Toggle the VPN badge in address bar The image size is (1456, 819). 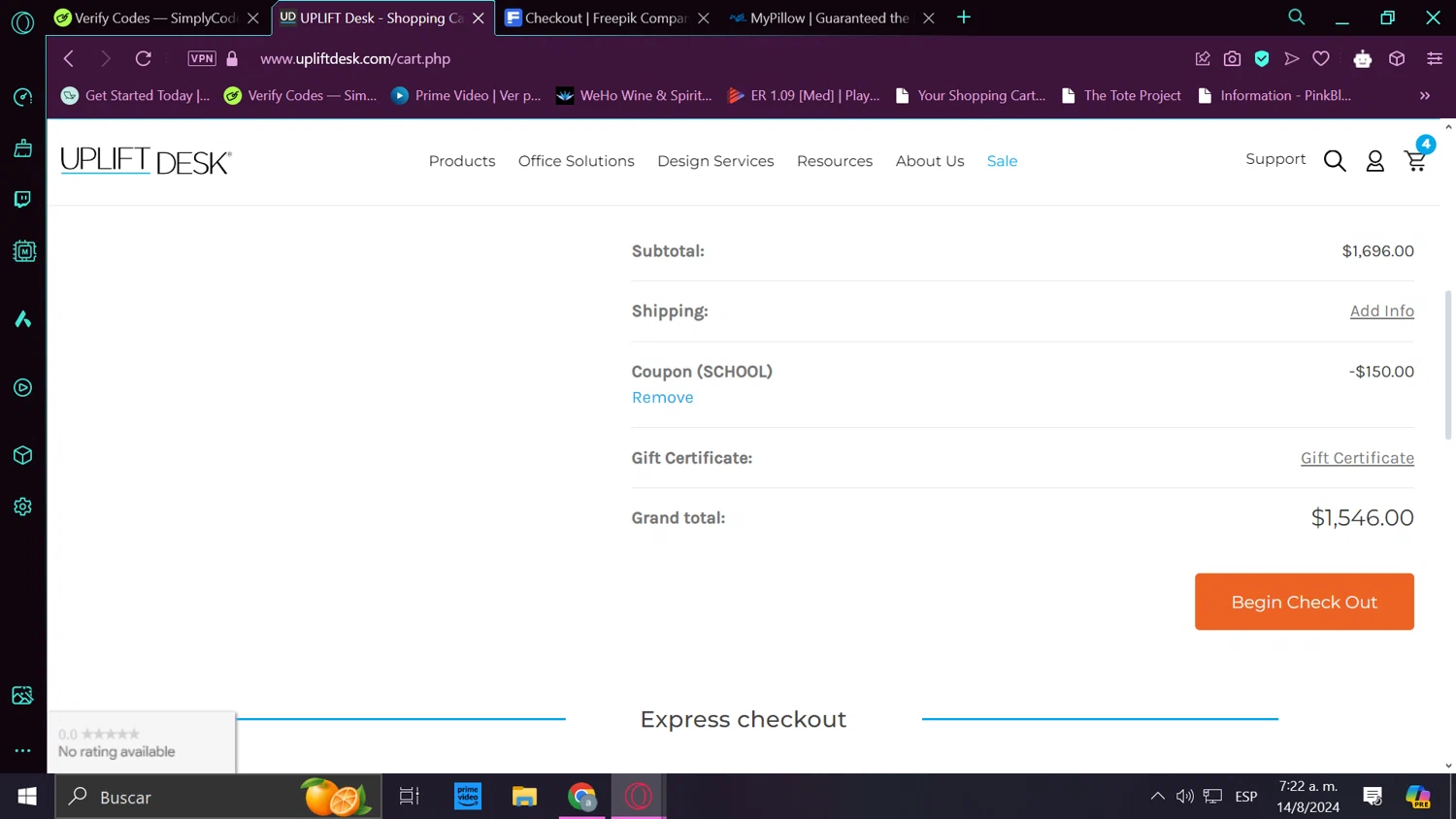click(x=202, y=58)
